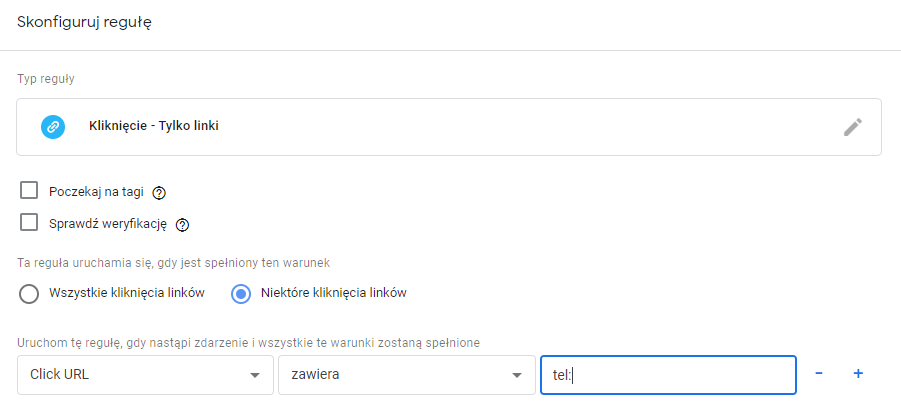The width and height of the screenshot is (901, 412).
Task: Add condition row with plus icon
Action: 858,374
